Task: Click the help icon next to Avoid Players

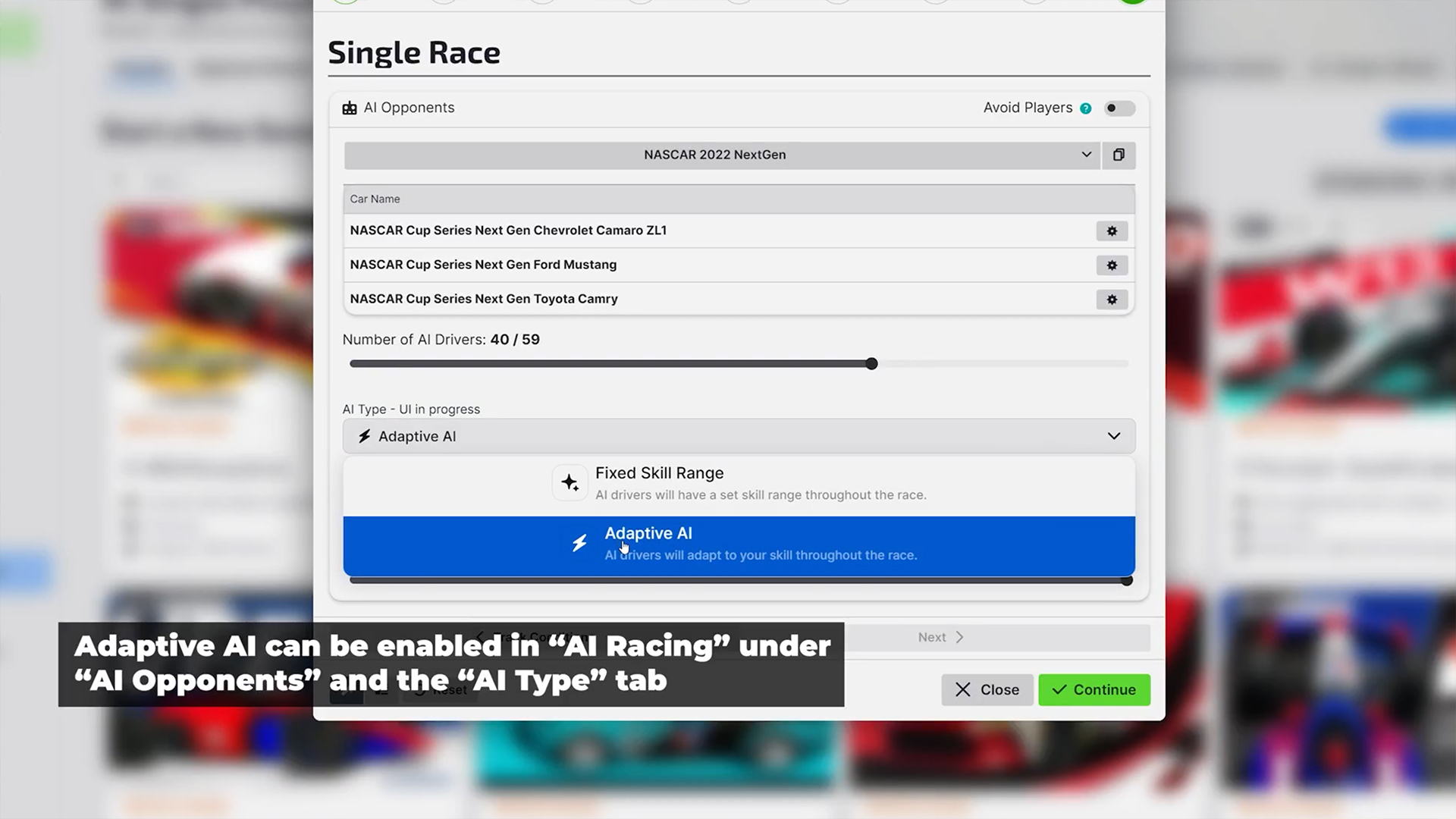Action: (1086, 108)
